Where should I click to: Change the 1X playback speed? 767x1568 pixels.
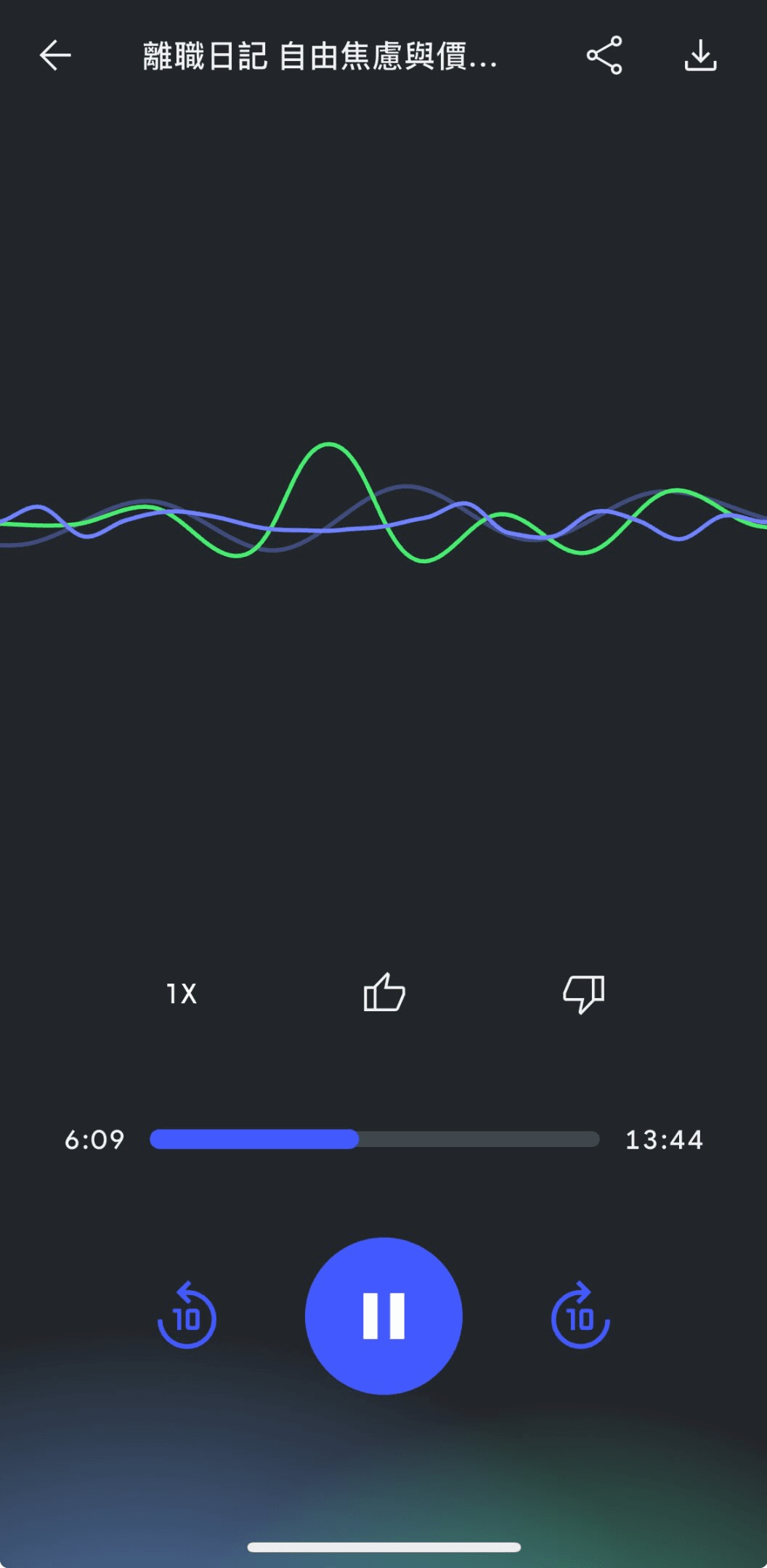click(182, 994)
